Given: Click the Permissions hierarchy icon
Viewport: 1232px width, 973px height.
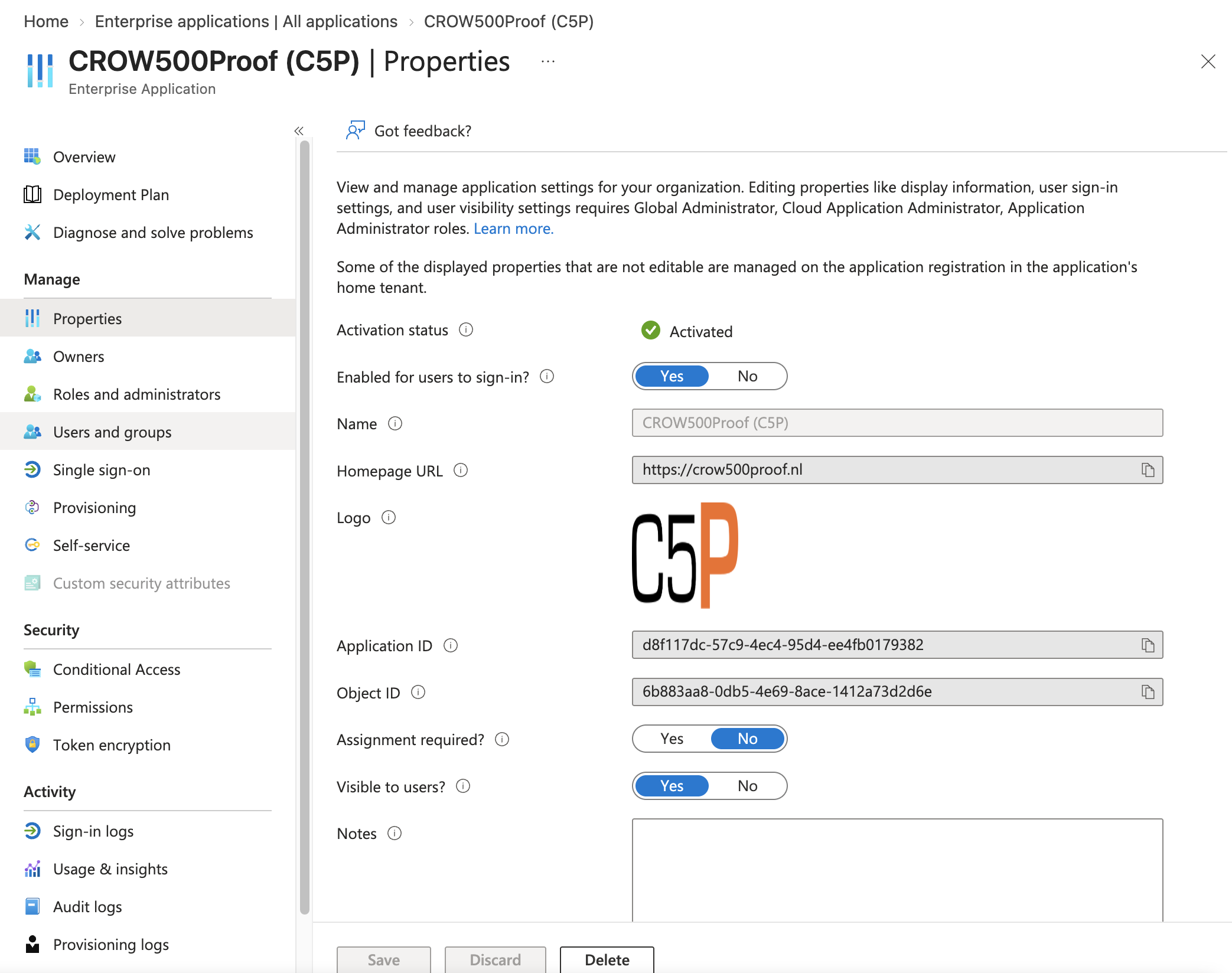Looking at the screenshot, I should click(x=32, y=707).
